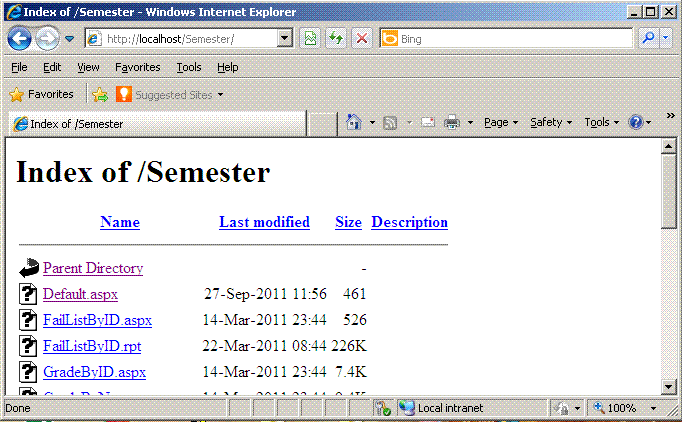Click the Home icon in command bar
This screenshot has height=422, width=682.
click(353, 122)
